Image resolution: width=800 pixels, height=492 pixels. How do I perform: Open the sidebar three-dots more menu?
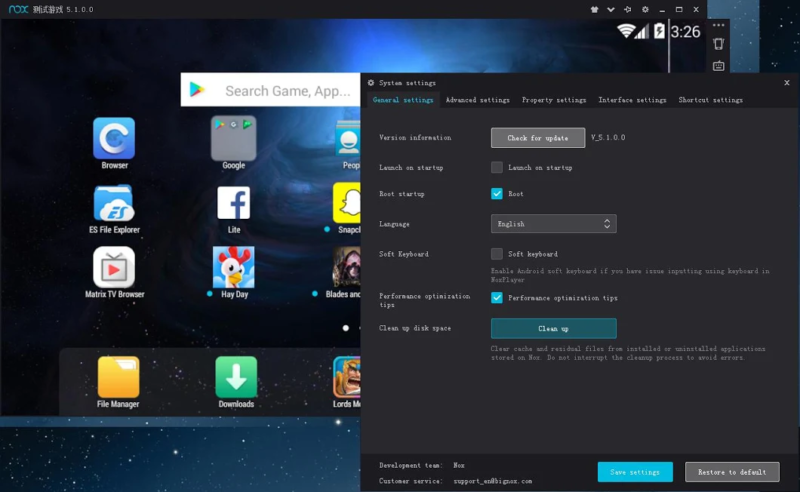pyautogui.click(x=718, y=25)
